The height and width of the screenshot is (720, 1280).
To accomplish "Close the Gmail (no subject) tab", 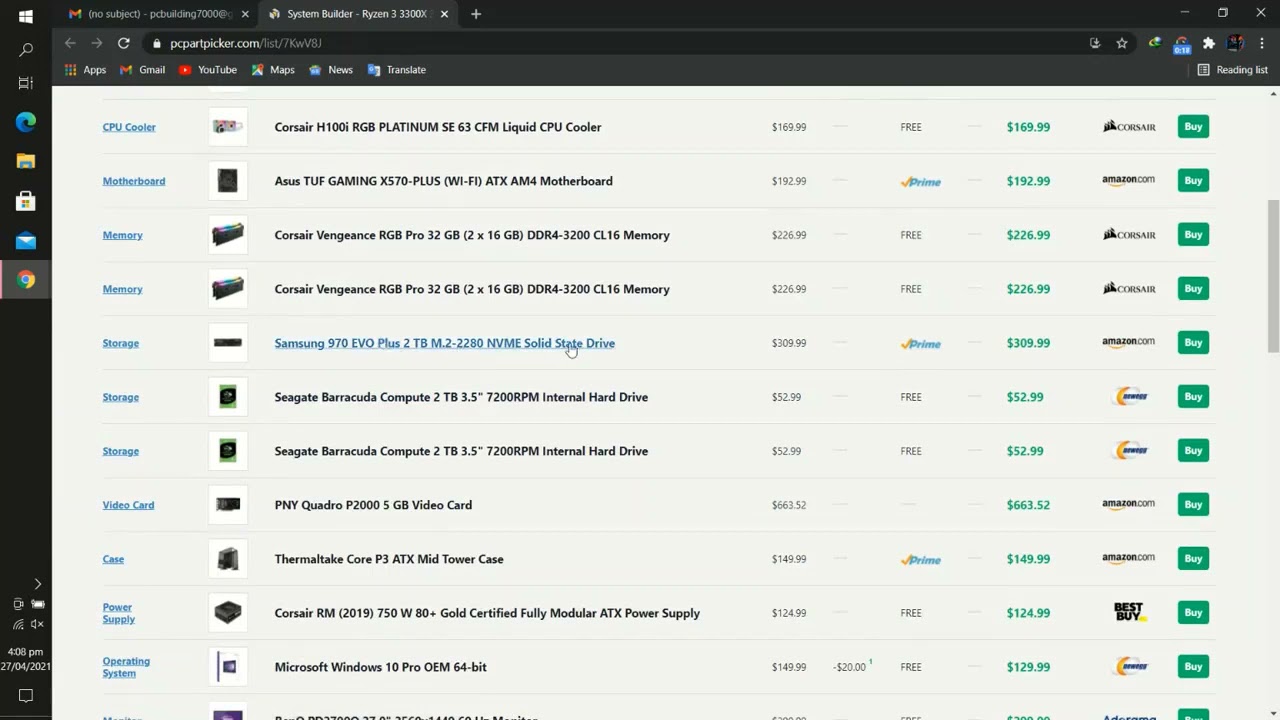I will point(245,14).
